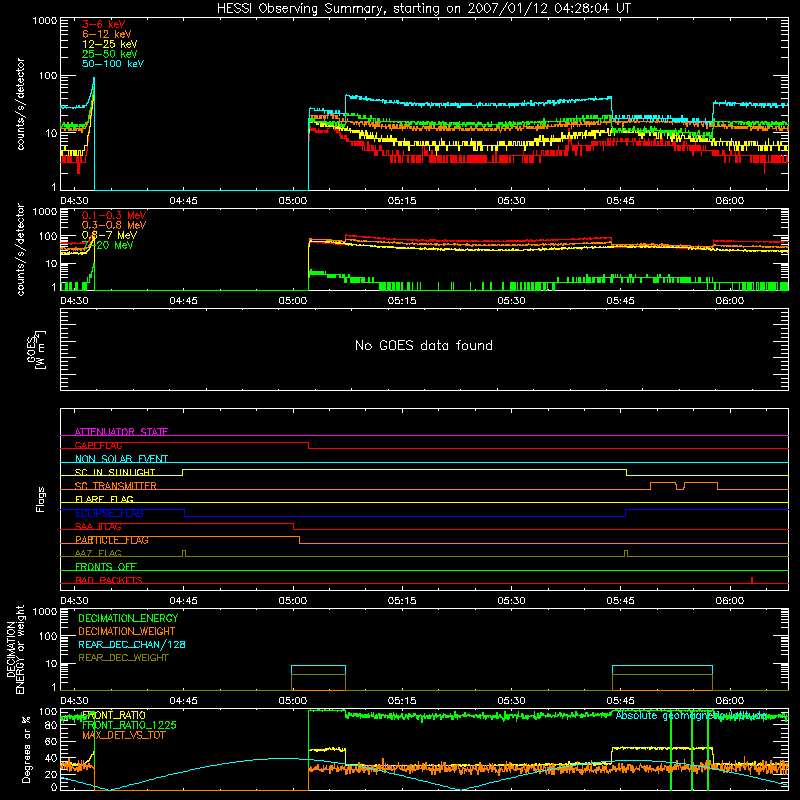Viewport: 800px width, 800px height.
Task: Click the DECIMATION_WEIGHT legend label
Action: pos(127,631)
